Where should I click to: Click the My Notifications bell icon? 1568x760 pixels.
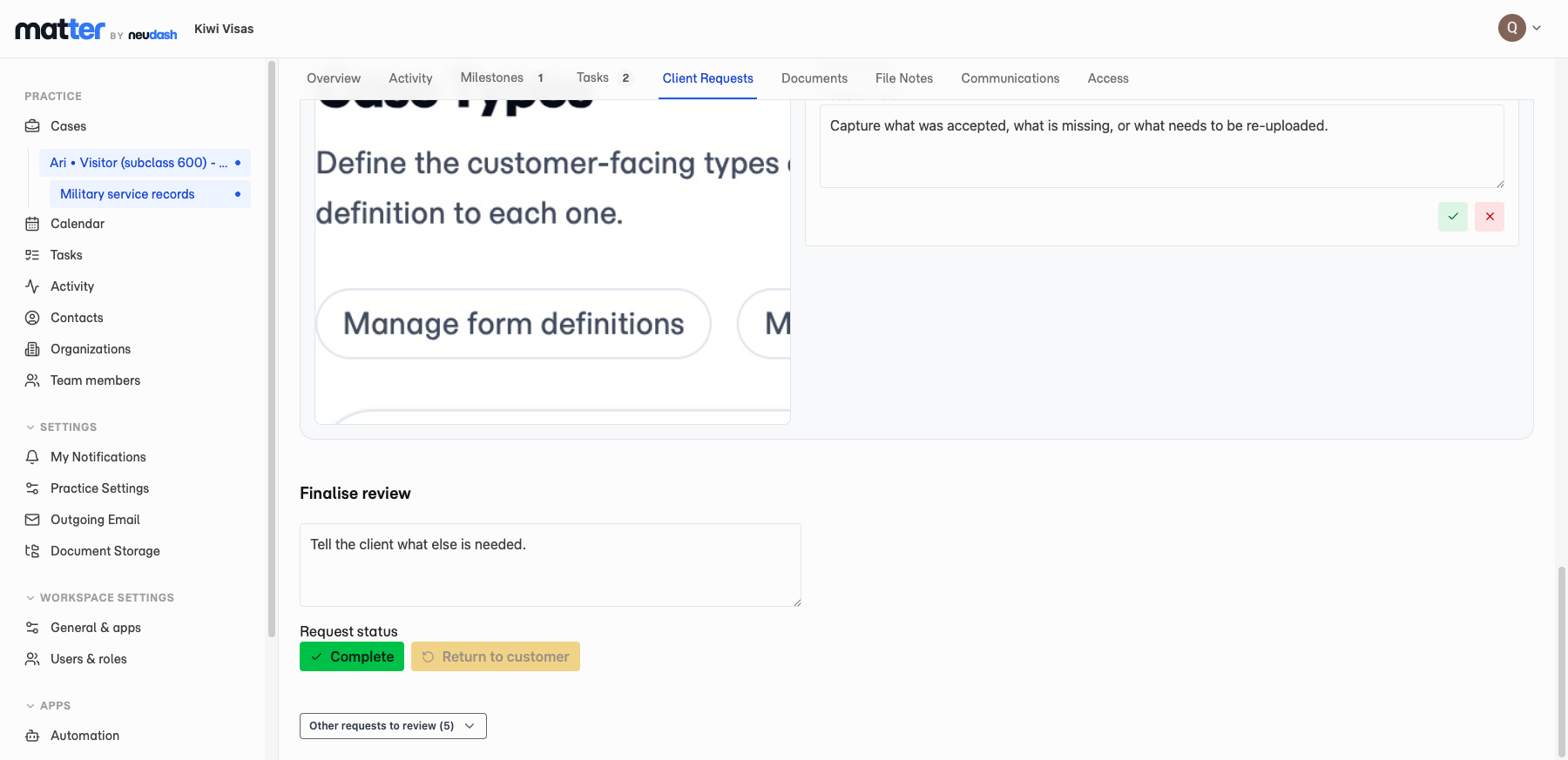(x=32, y=457)
